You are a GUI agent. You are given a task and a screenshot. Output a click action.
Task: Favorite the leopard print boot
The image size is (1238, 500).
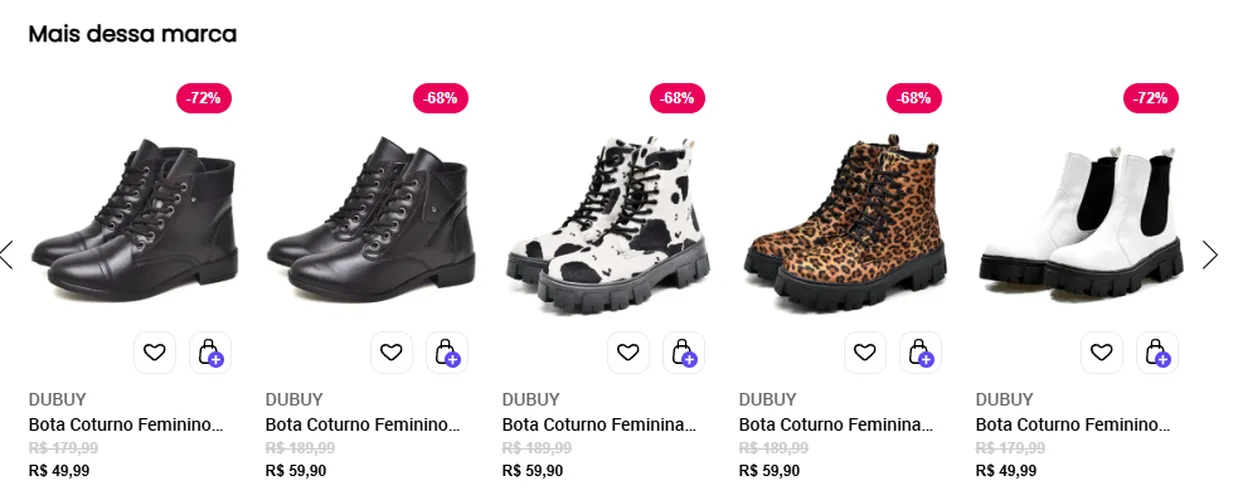coord(865,352)
